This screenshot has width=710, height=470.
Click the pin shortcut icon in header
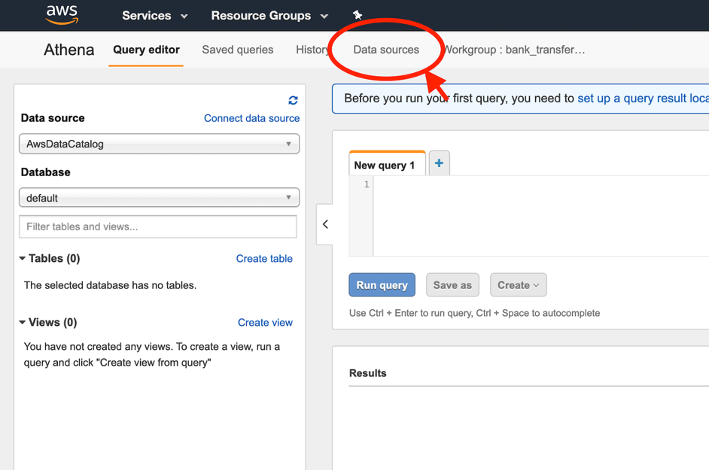358,15
